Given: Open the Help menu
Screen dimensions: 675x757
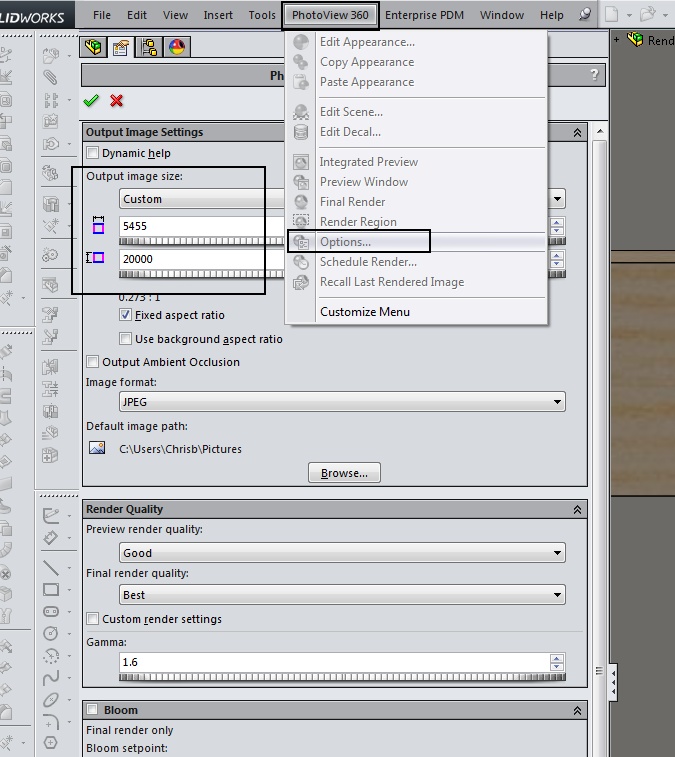Looking at the screenshot, I should click(551, 15).
